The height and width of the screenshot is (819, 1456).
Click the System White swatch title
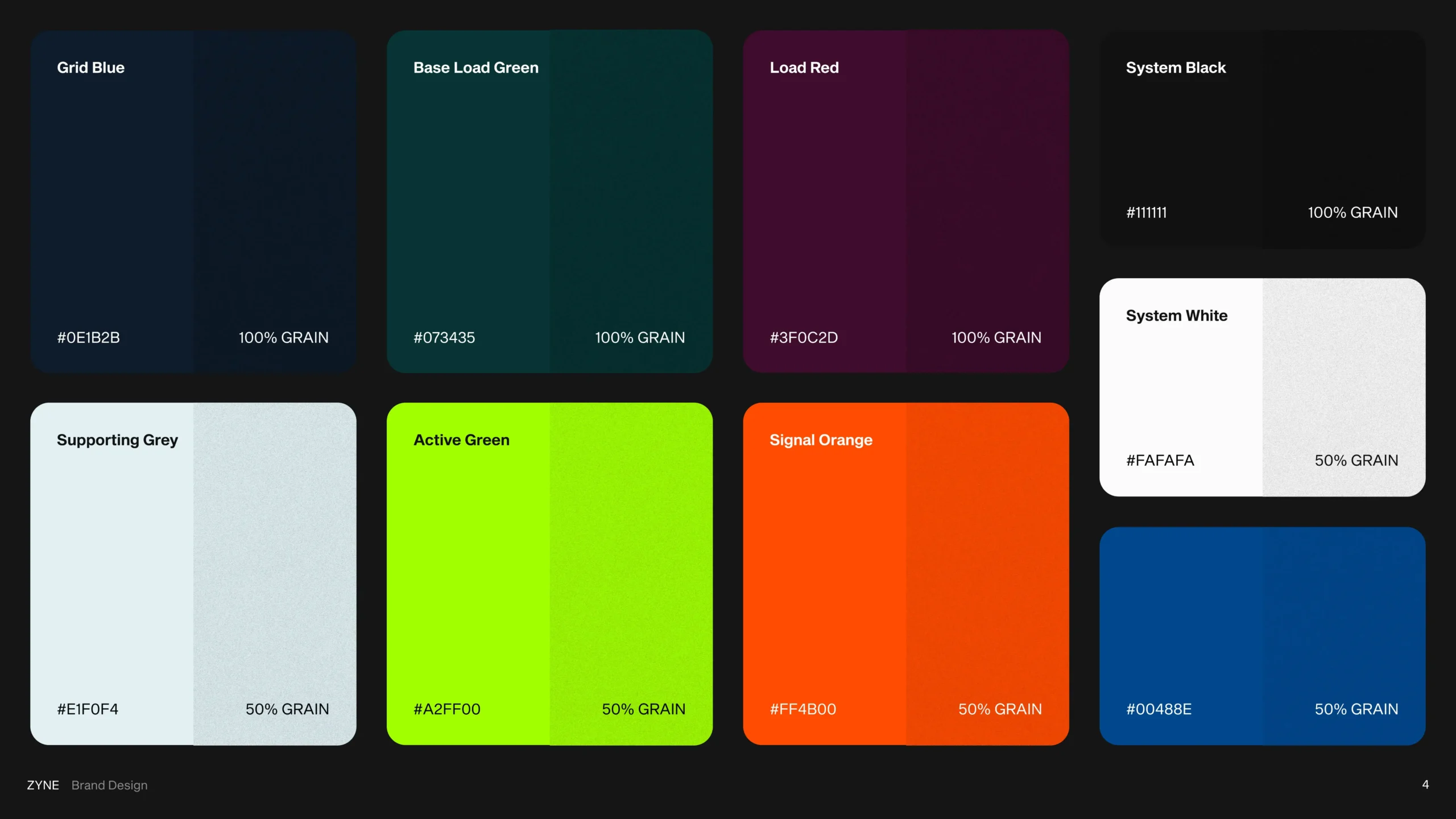1176,315
